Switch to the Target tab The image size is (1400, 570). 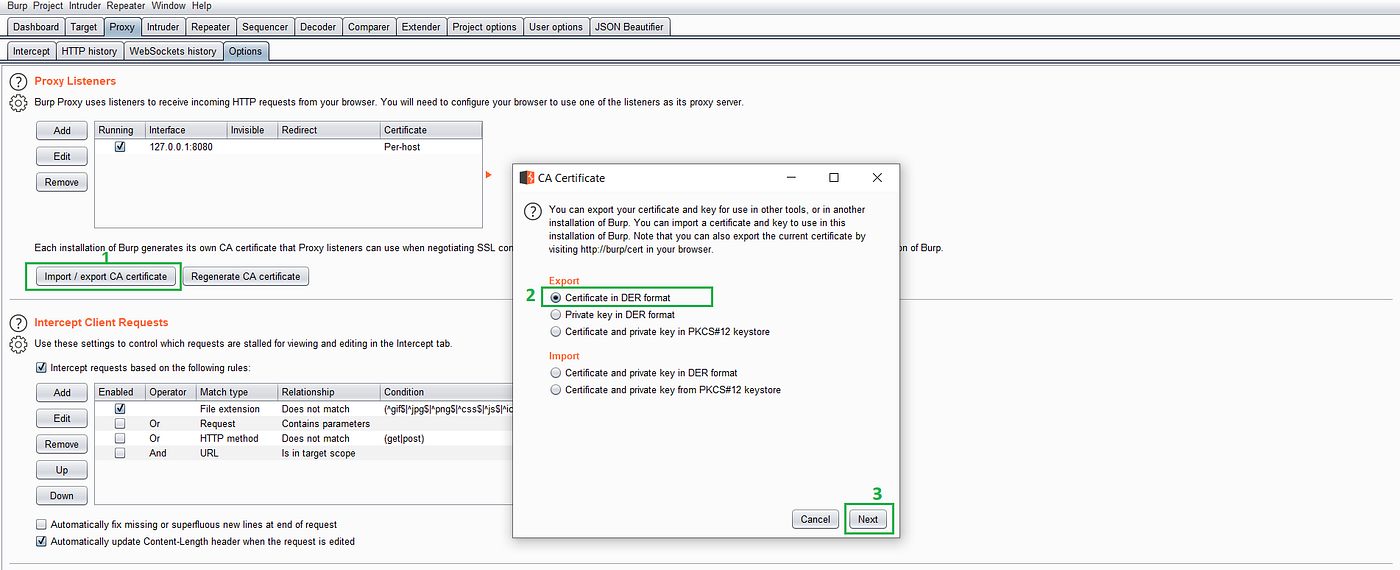tap(84, 27)
